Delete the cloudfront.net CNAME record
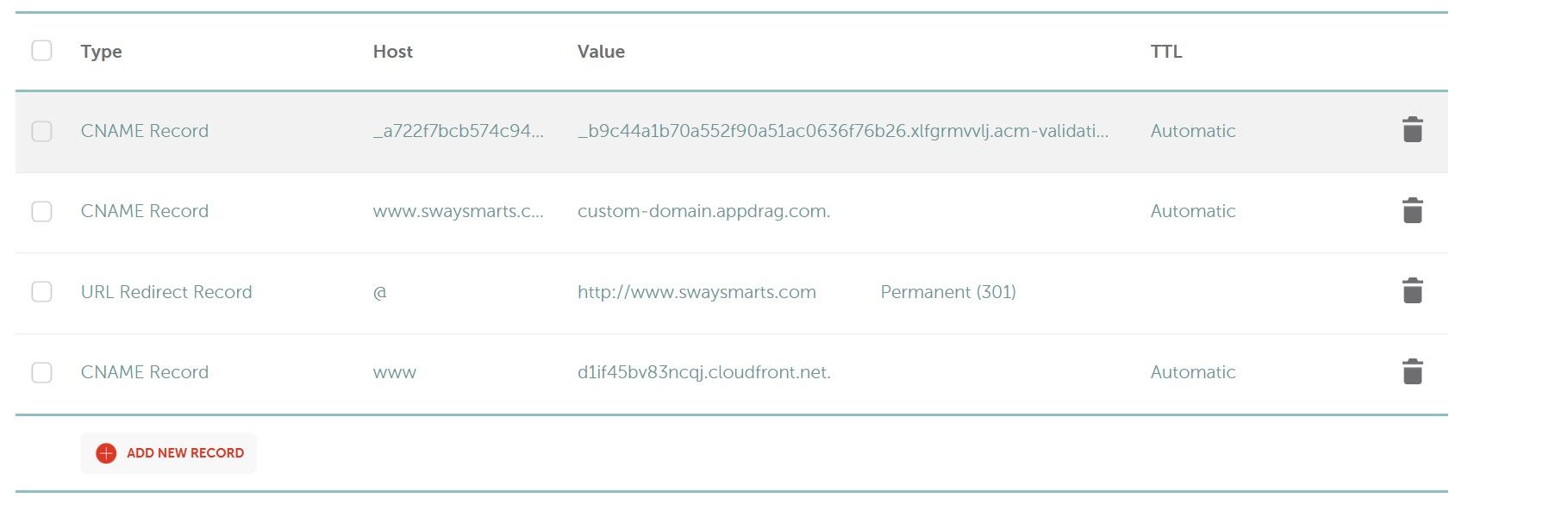 point(1412,371)
